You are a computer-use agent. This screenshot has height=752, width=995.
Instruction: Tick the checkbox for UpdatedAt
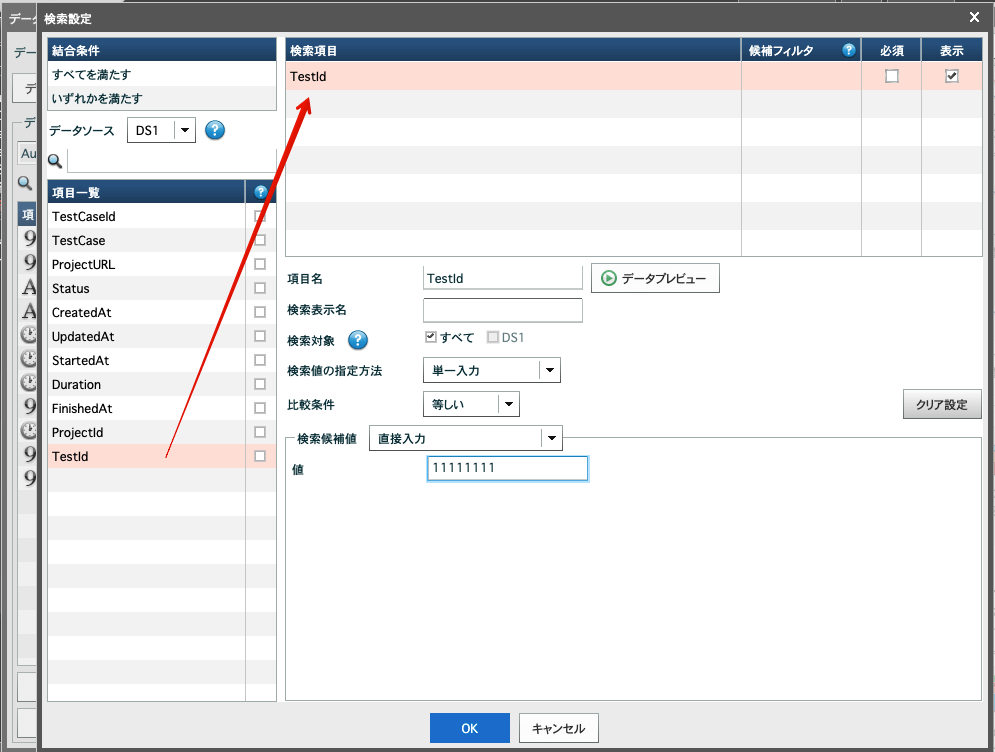260,336
